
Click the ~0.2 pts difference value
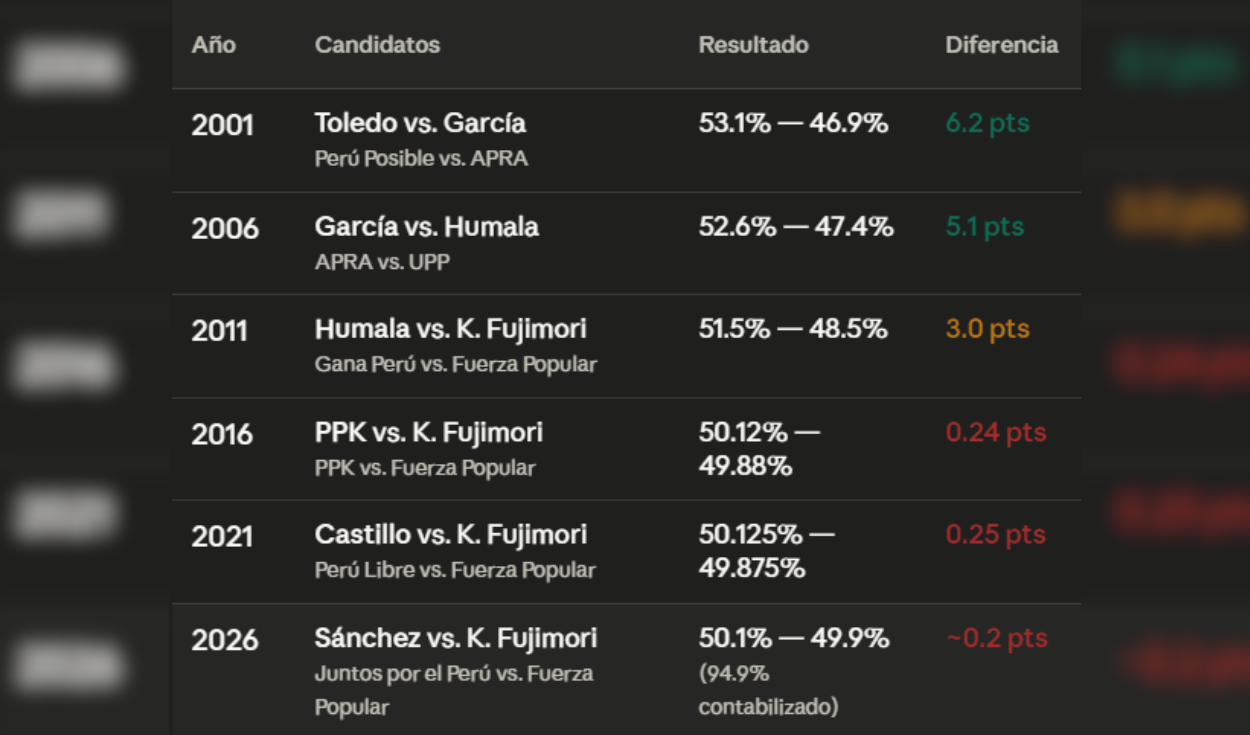point(996,638)
